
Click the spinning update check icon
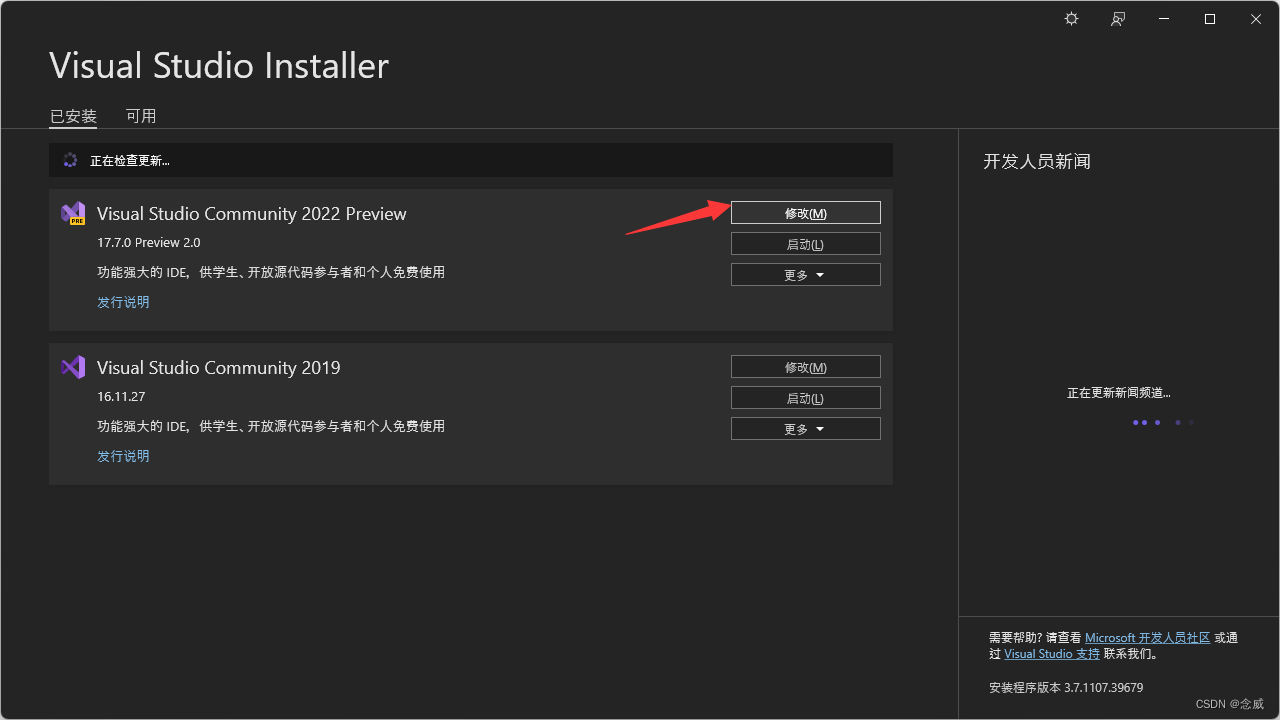[x=70, y=160]
